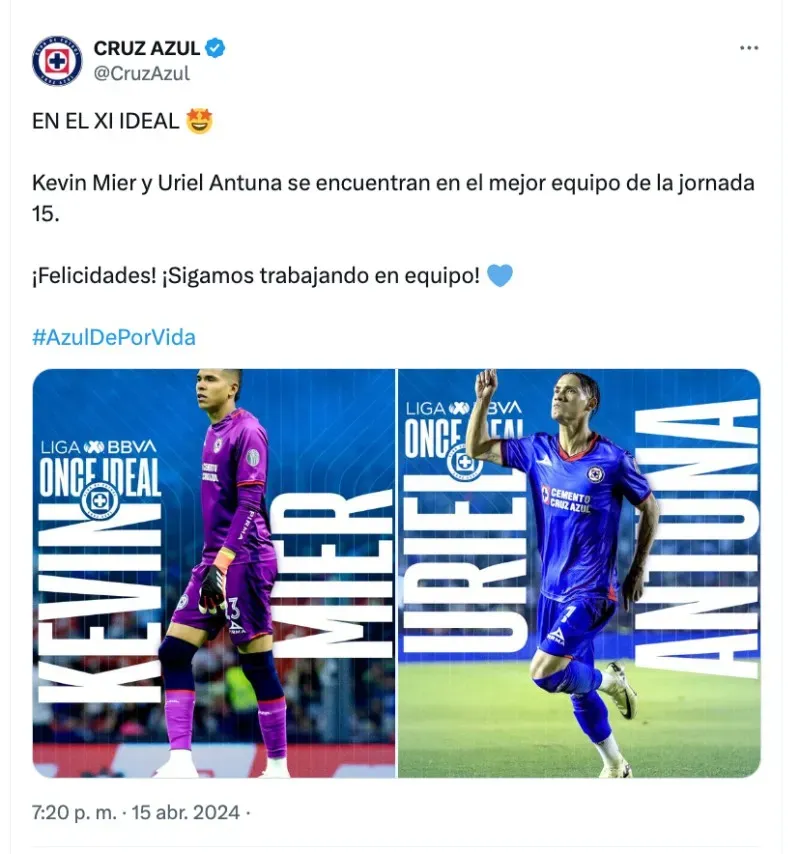Click the blue heart emoji
This screenshot has height=854, width=800.
point(499,275)
